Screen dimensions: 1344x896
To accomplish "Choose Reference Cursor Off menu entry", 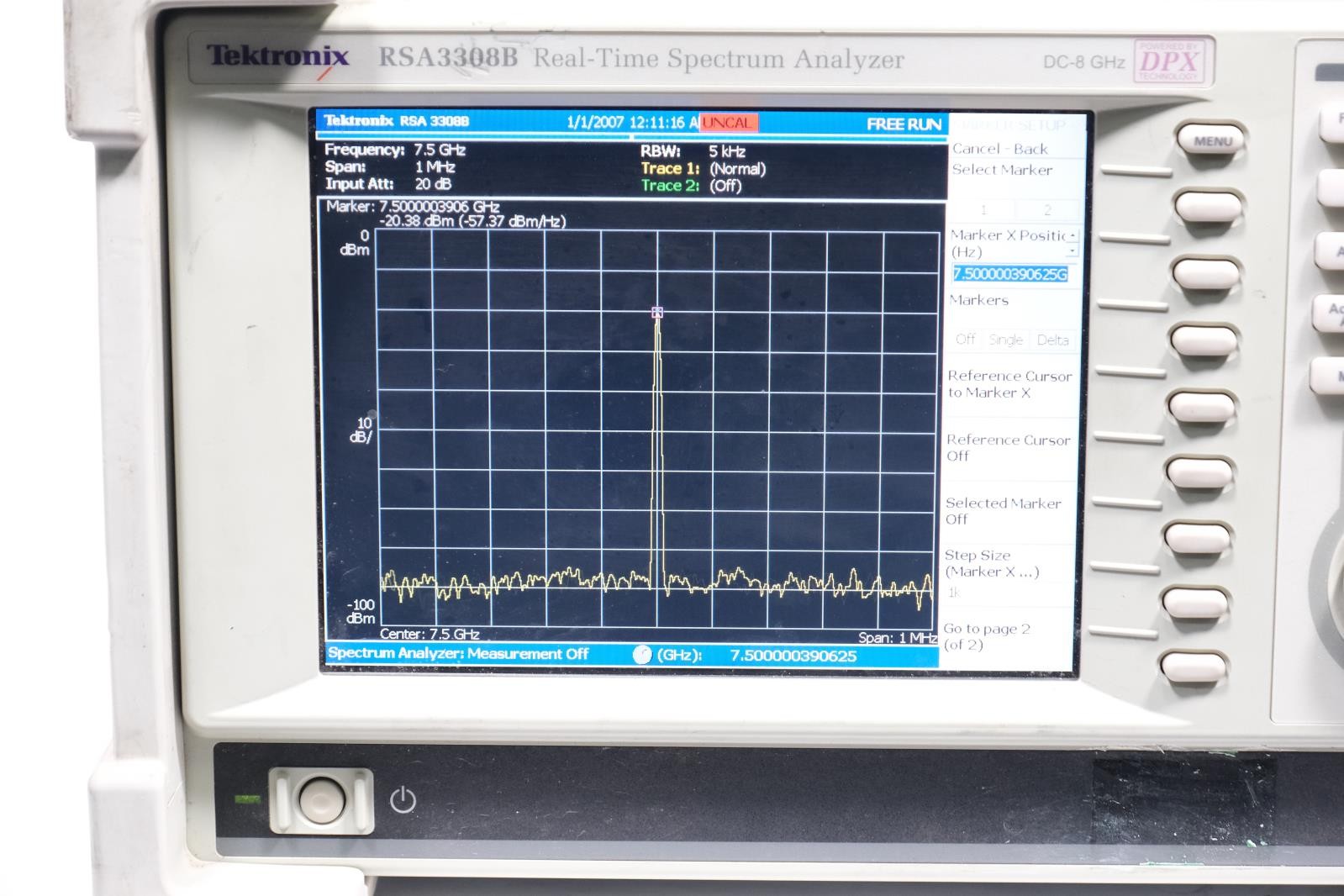I will 1008,448.
